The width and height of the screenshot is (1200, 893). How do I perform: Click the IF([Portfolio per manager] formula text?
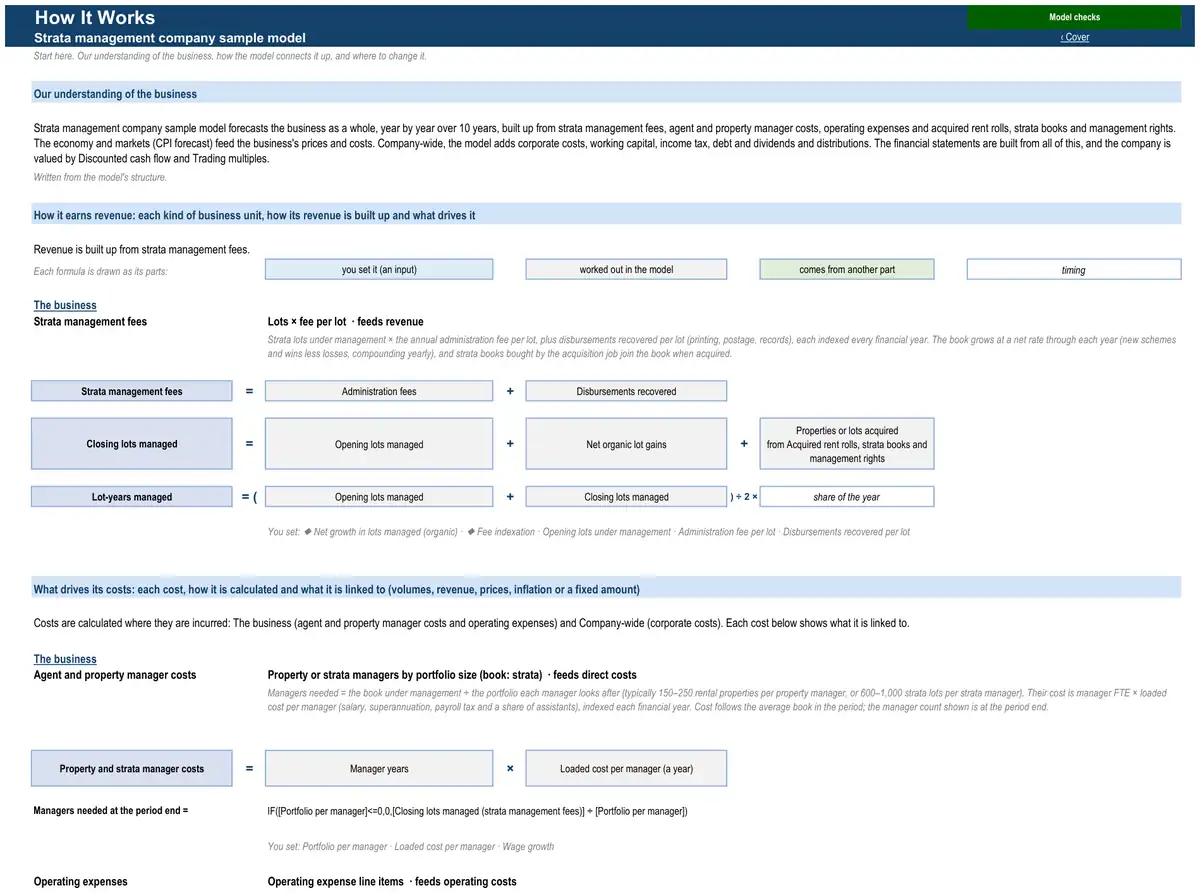coord(478,811)
